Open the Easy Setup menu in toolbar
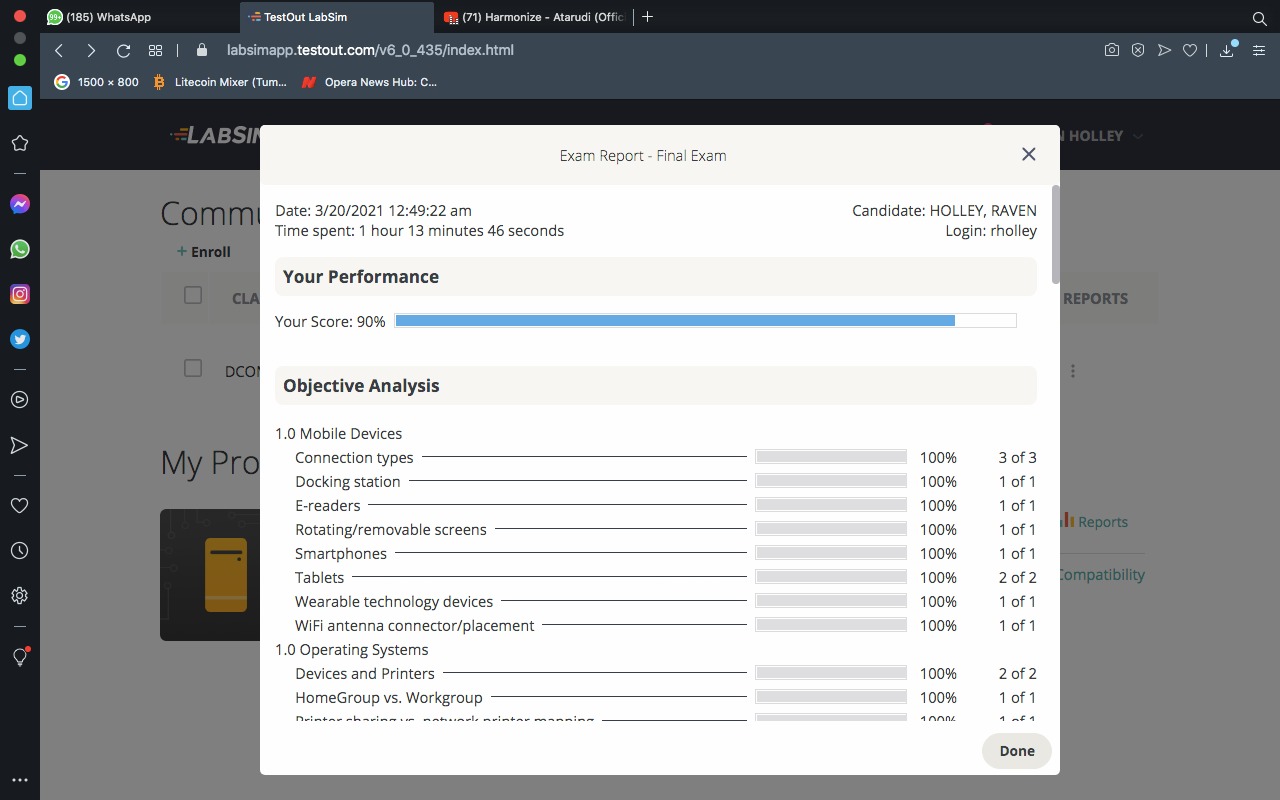 click(1259, 50)
